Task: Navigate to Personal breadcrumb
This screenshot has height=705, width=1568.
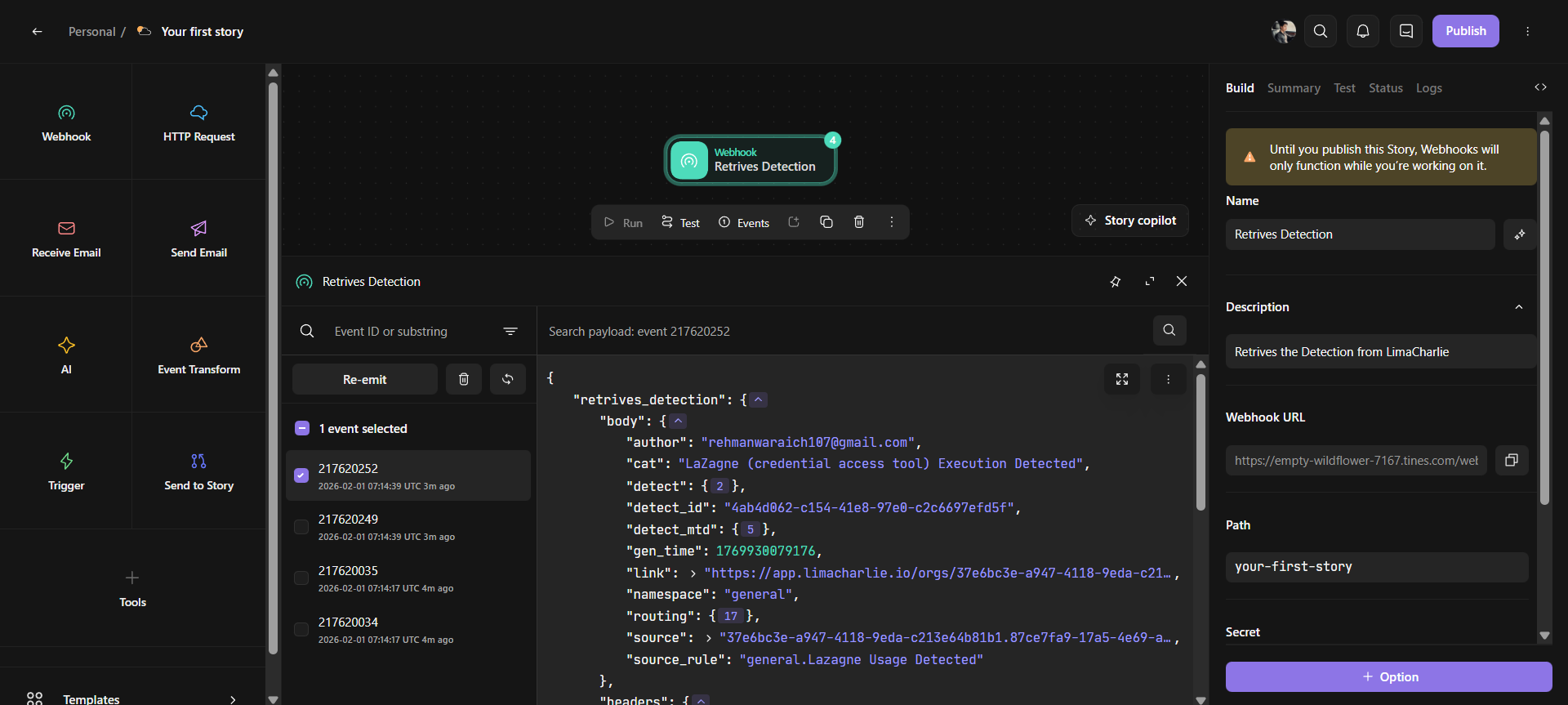Action: click(92, 32)
